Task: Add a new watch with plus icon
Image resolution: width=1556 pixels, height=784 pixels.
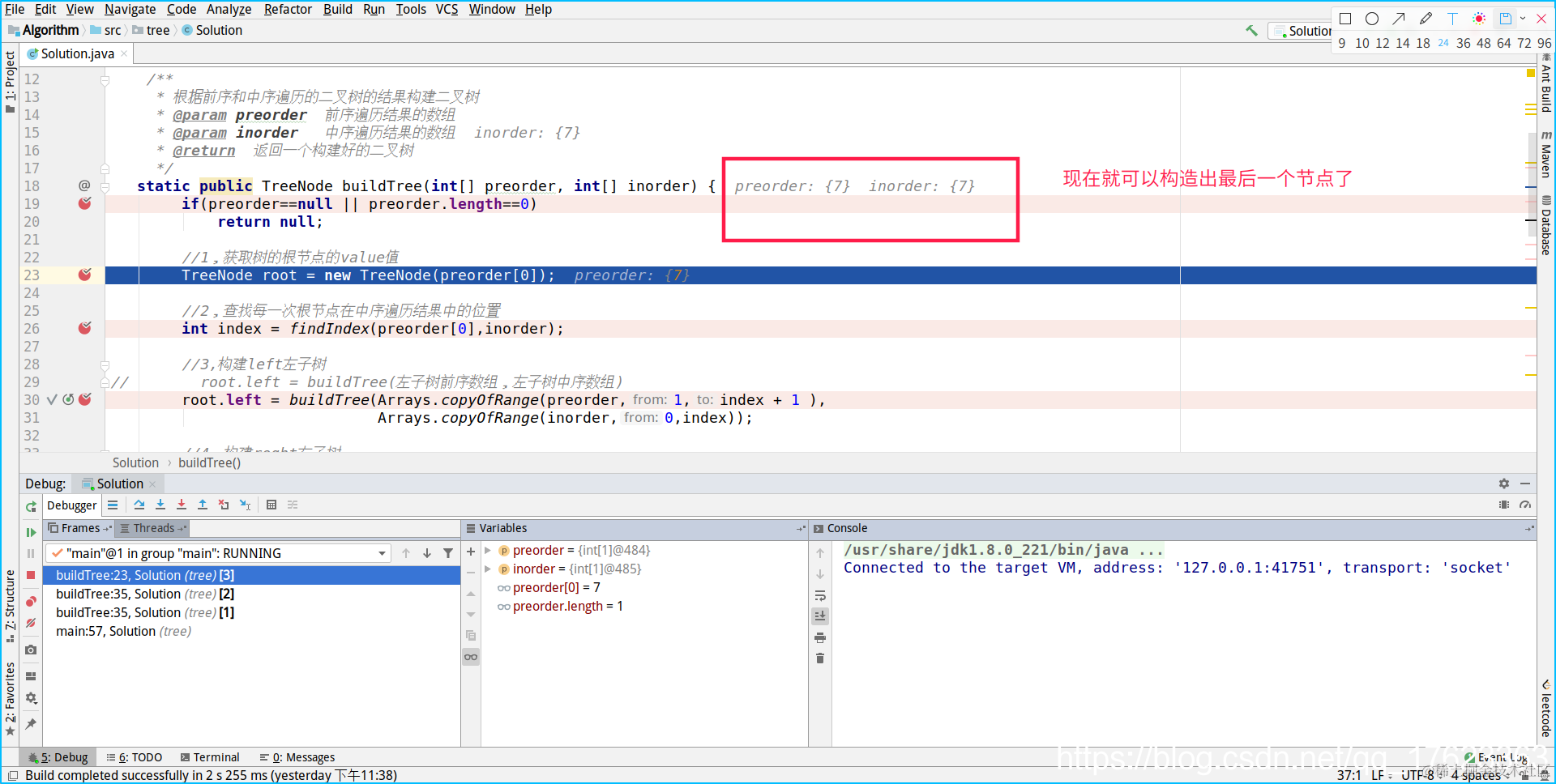Action: click(x=471, y=552)
